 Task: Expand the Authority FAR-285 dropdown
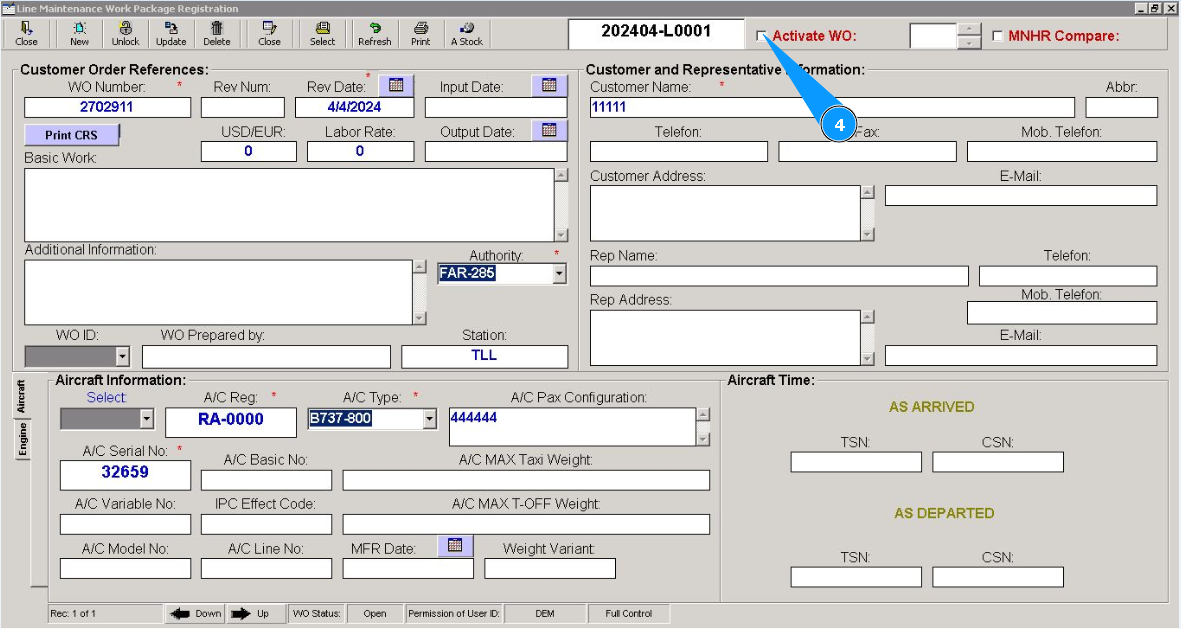coord(559,274)
